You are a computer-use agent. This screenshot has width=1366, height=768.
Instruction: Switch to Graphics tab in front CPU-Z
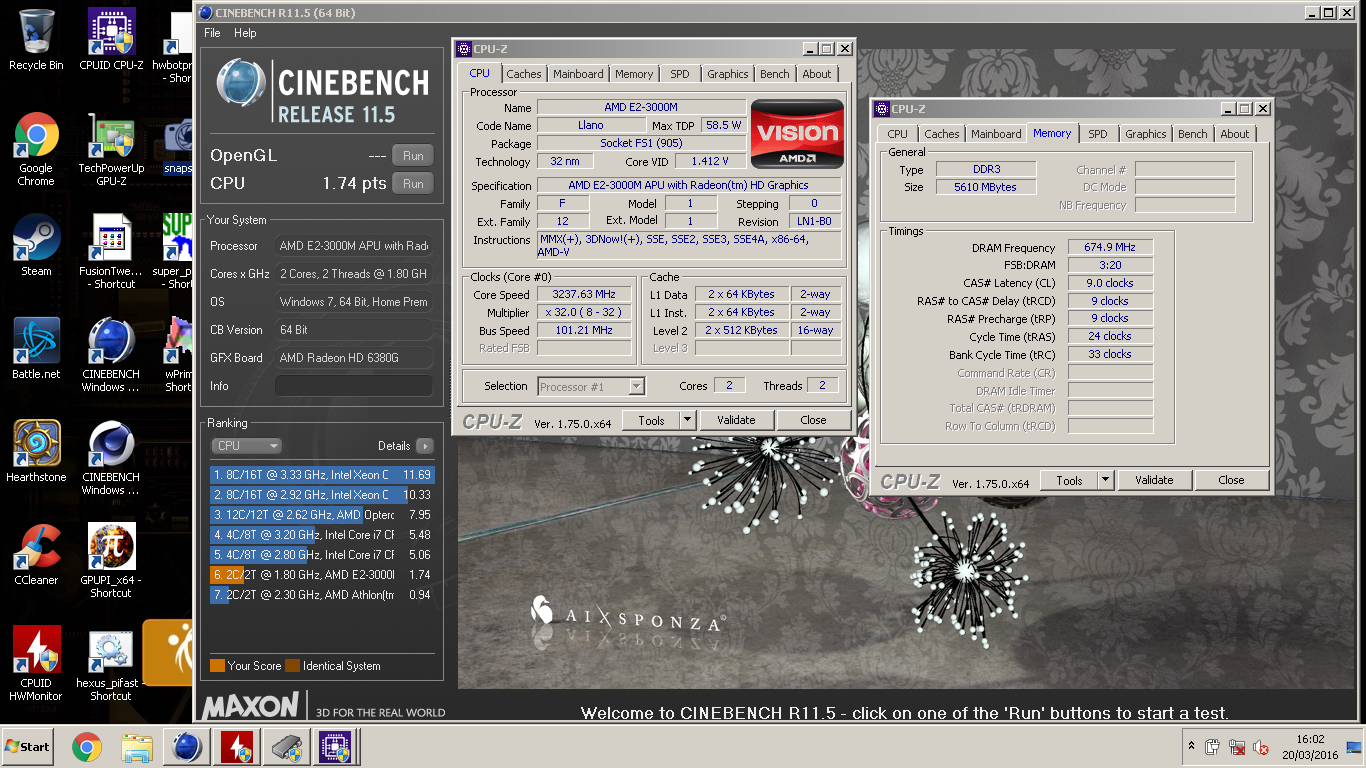click(727, 74)
